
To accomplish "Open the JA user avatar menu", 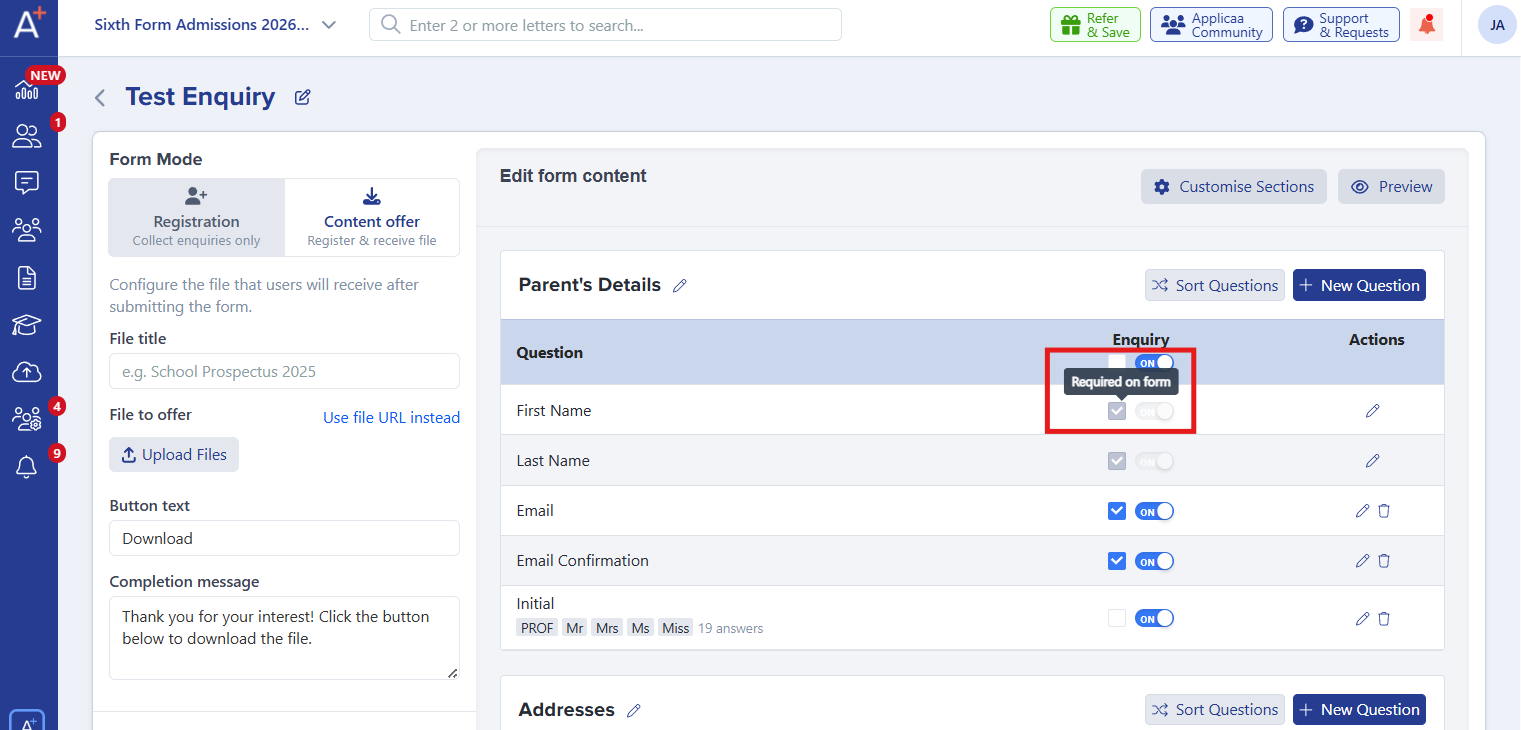I will (1497, 25).
